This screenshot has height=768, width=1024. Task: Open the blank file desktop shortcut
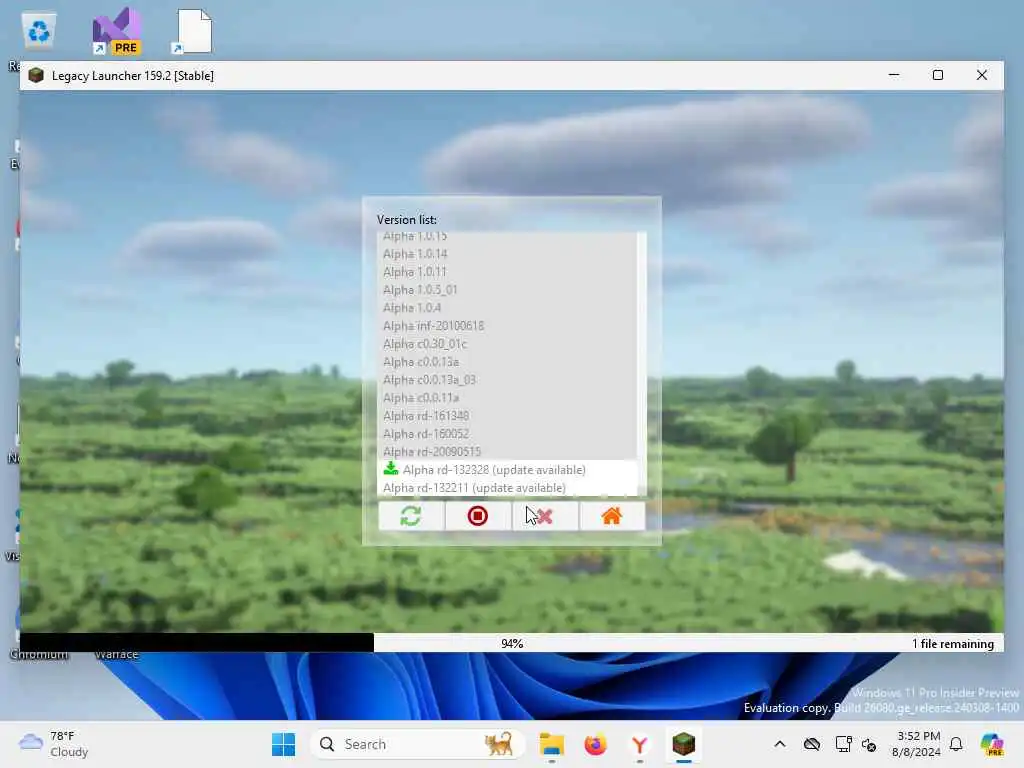[193, 31]
